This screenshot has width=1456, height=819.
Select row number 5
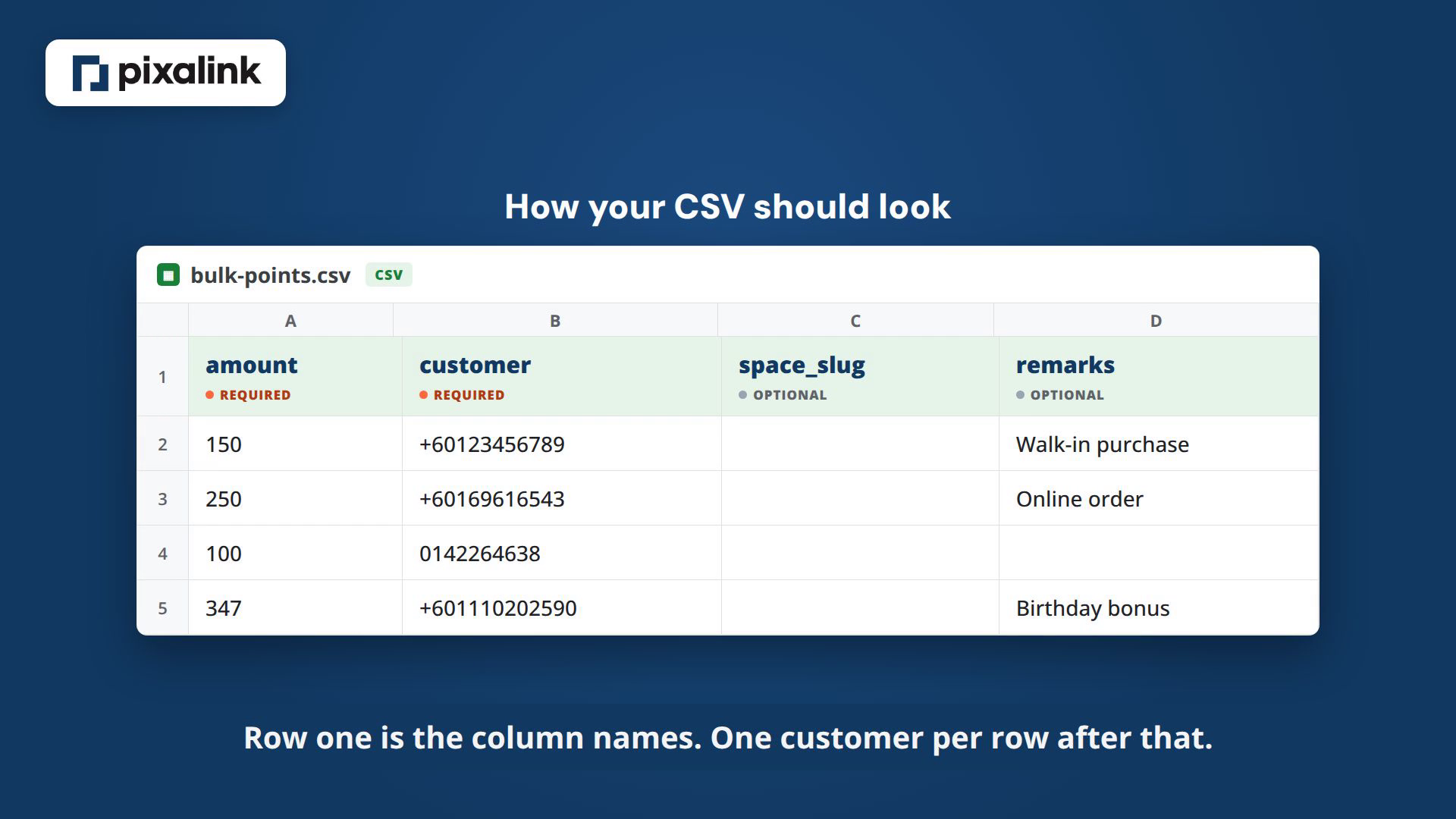[162, 608]
